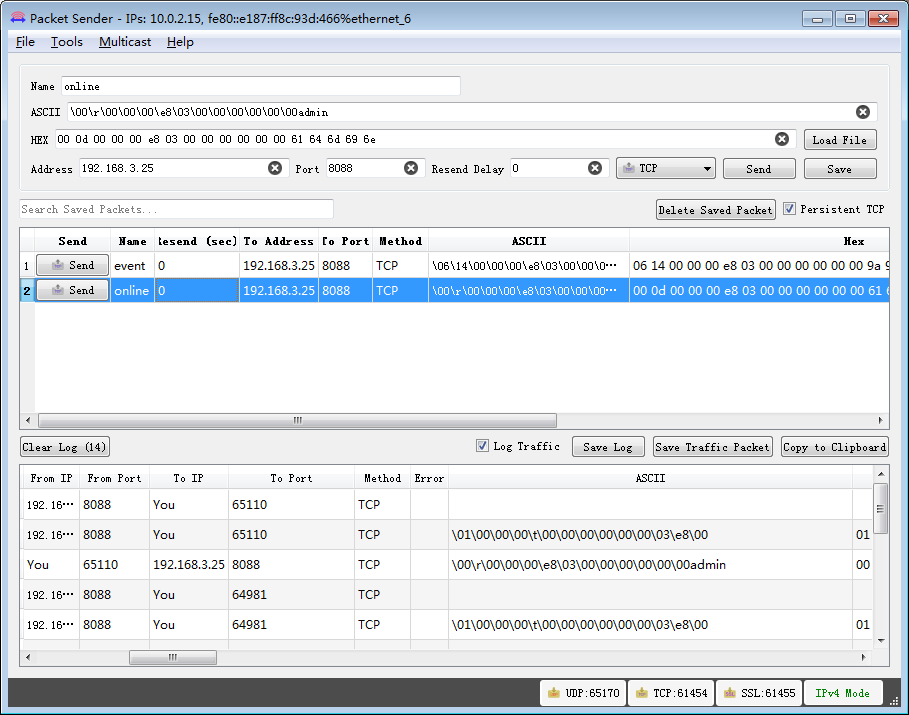The image size is (909, 715).
Task: Clear the HEX input field
Action: tap(782, 139)
